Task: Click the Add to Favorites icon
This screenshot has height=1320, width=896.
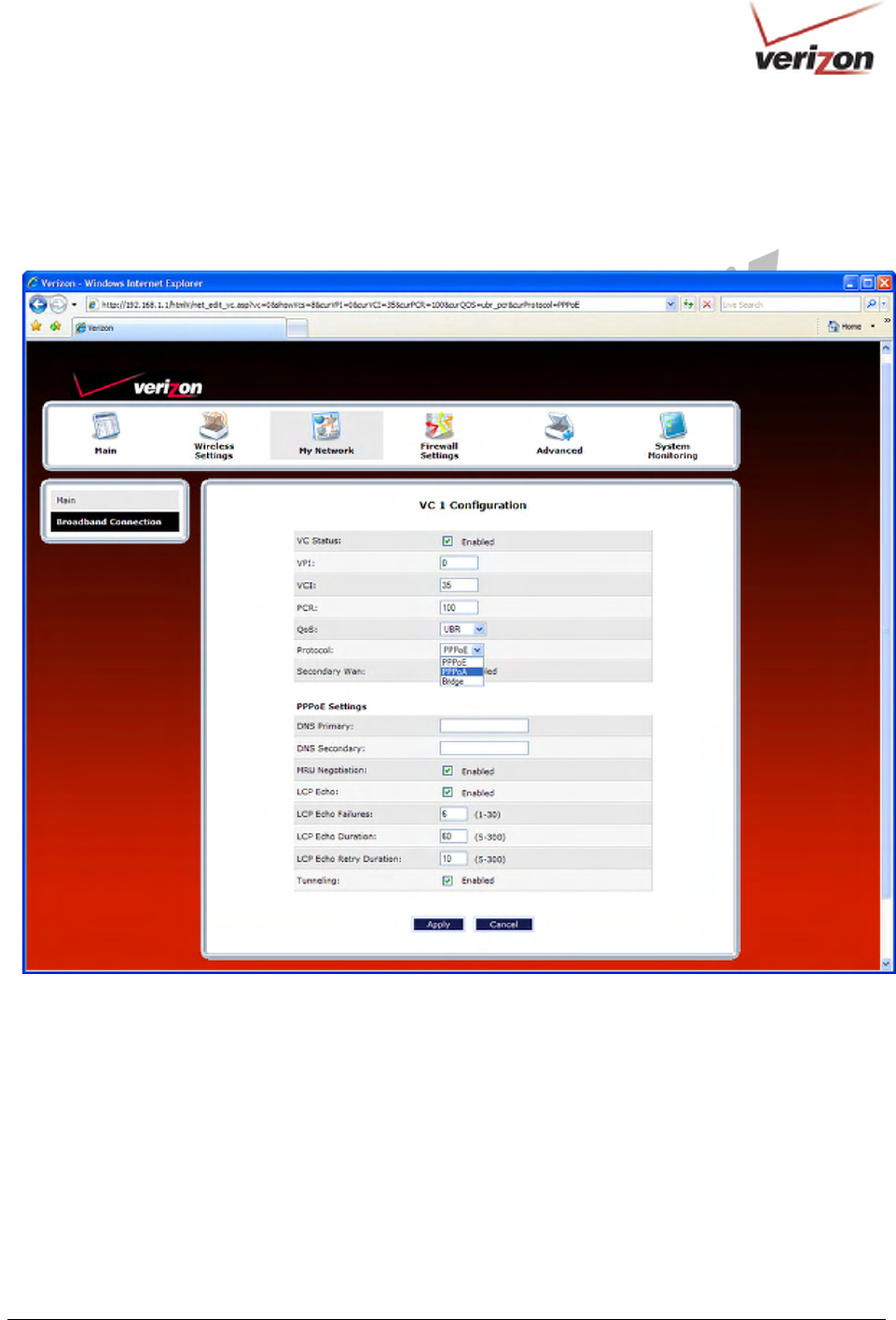Action: click(55, 327)
